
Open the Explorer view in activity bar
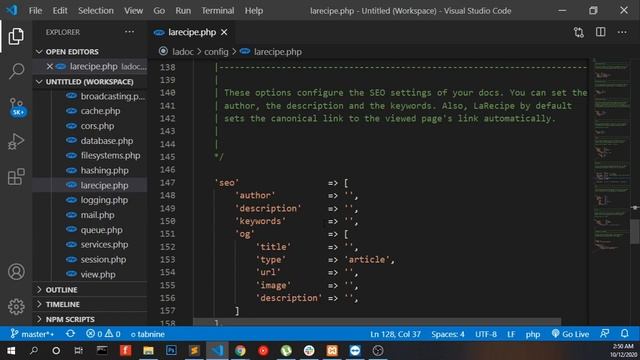(x=16, y=36)
